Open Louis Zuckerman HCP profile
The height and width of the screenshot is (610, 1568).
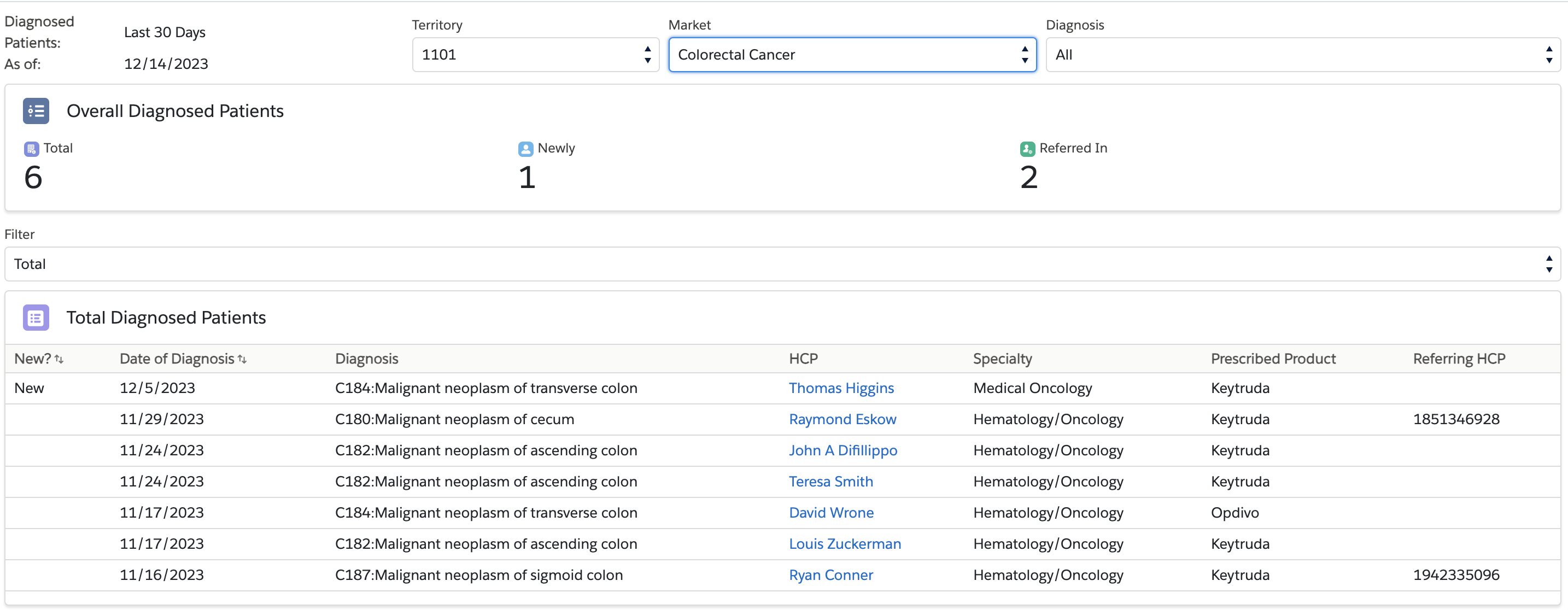(844, 543)
